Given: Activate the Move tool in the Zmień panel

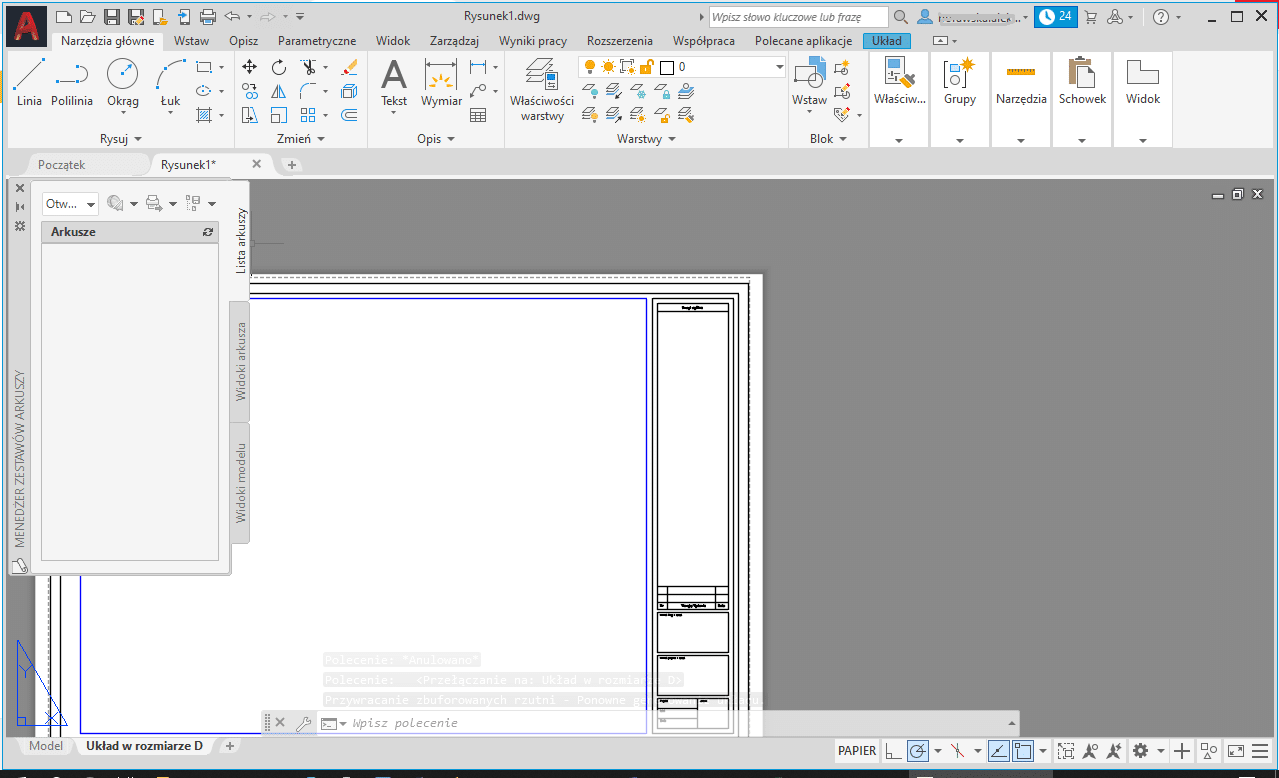Looking at the screenshot, I should point(250,67).
